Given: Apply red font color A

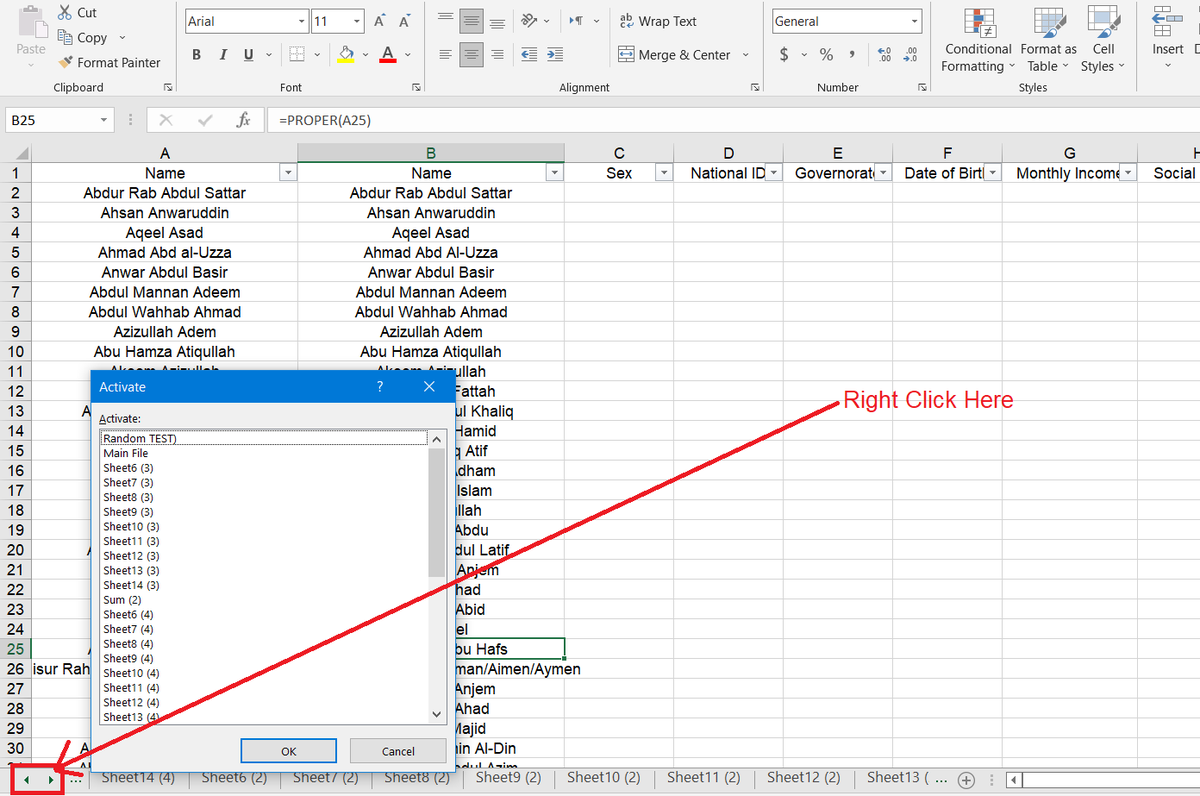Looking at the screenshot, I should [x=388, y=55].
